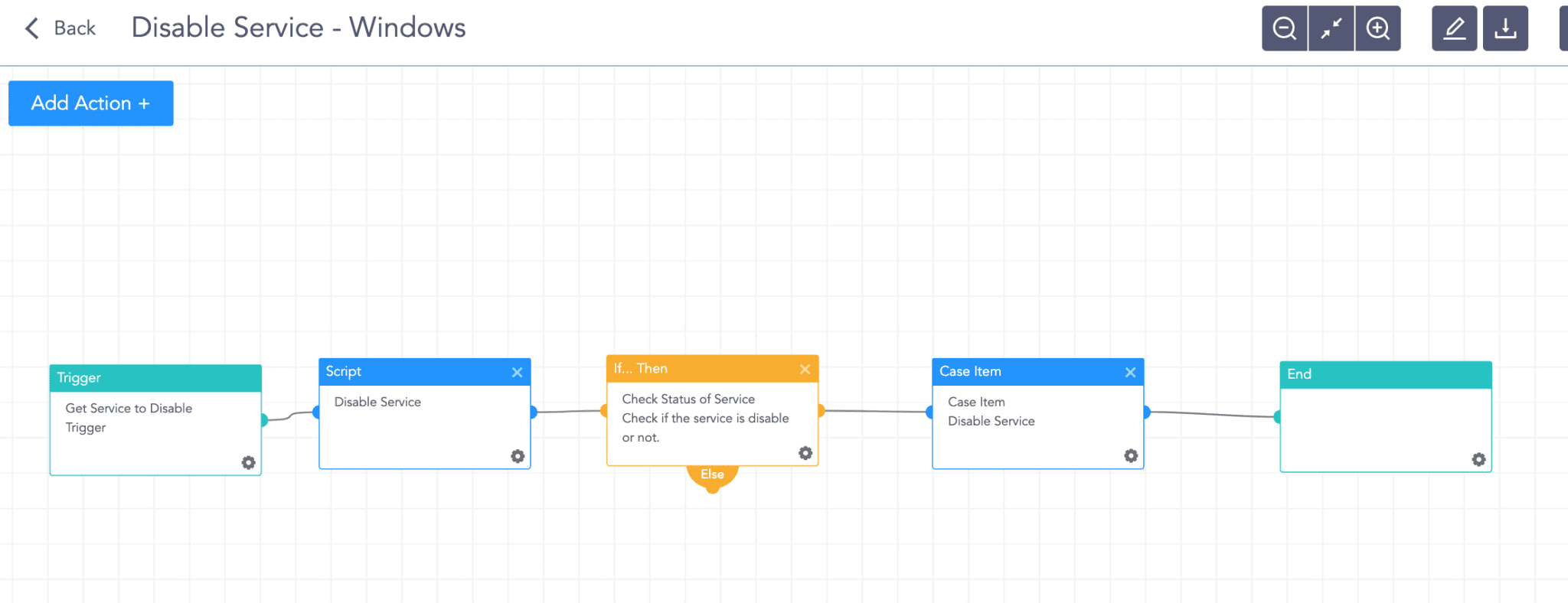
Task: Click the pencil edit workflow icon
Action: point(1454,28)
